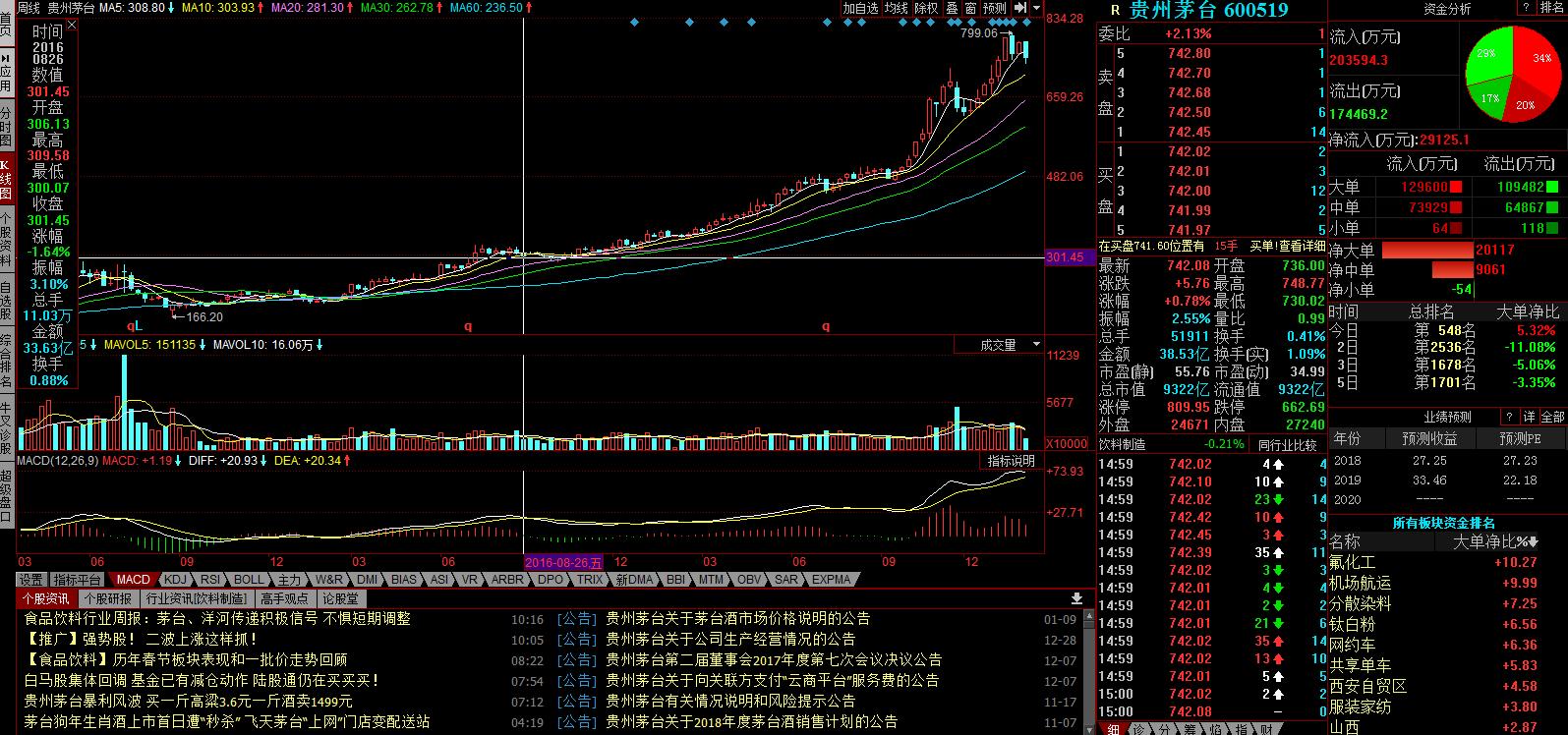
Task: Open chart toolbar dropdown arrow
Action: (1037, 8)
